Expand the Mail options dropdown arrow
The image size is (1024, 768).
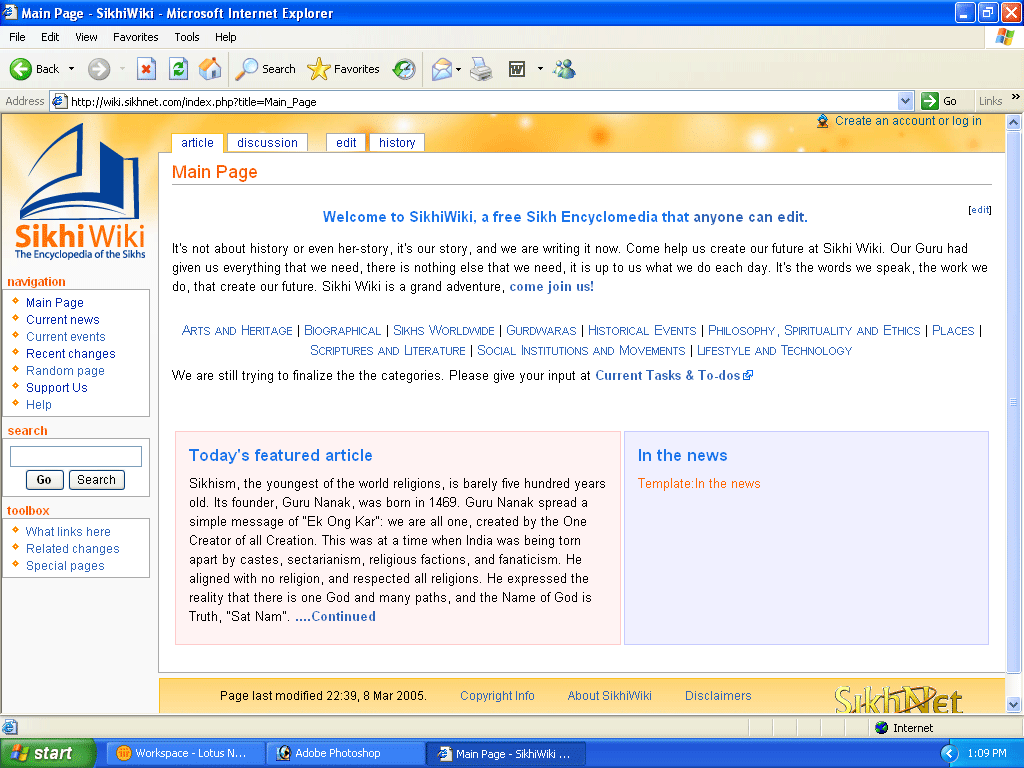point(458,69)
